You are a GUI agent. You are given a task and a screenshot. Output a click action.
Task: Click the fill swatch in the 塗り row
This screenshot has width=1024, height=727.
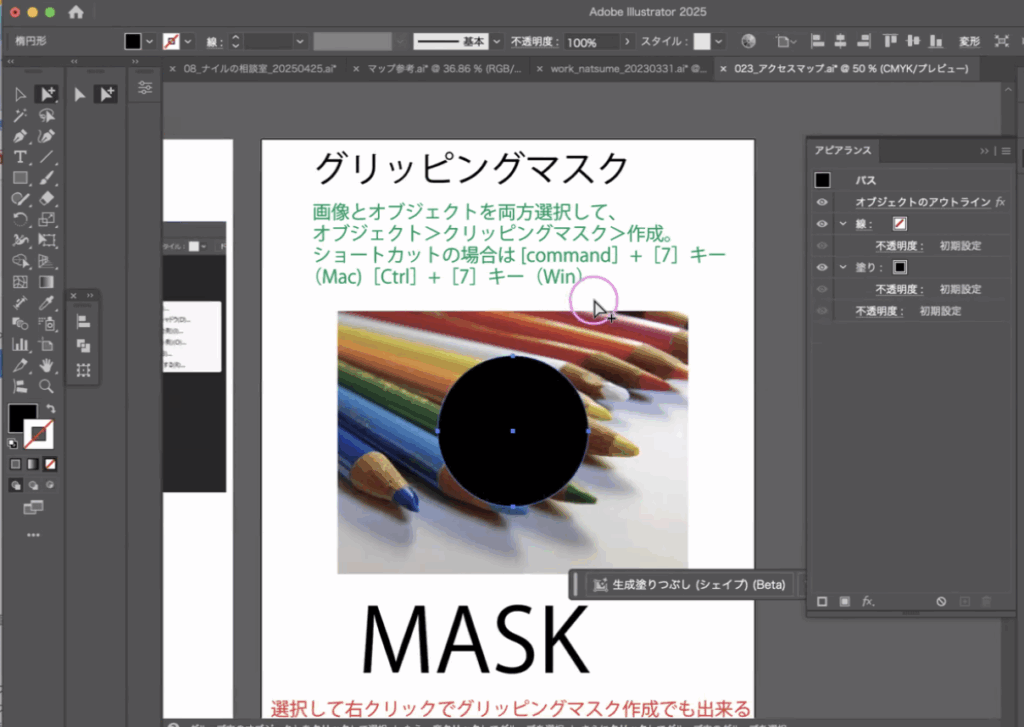[x=899, y=267]
